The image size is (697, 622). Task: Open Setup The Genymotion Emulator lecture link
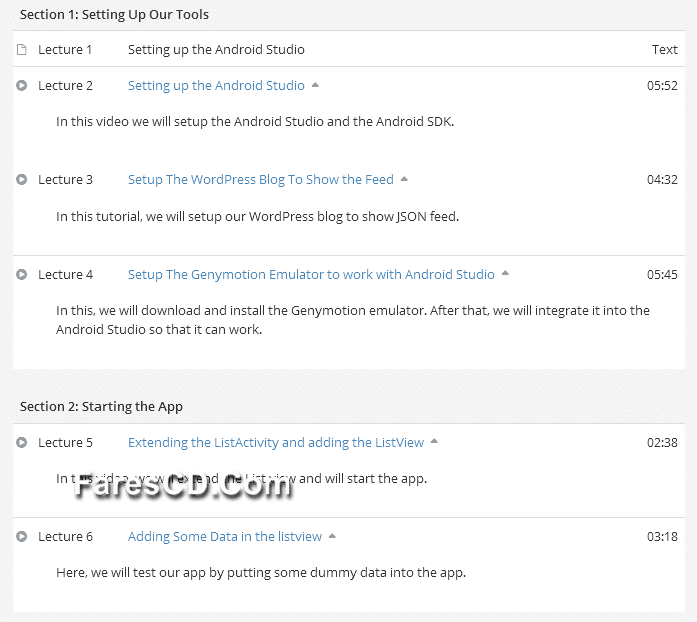click(311, 275)
